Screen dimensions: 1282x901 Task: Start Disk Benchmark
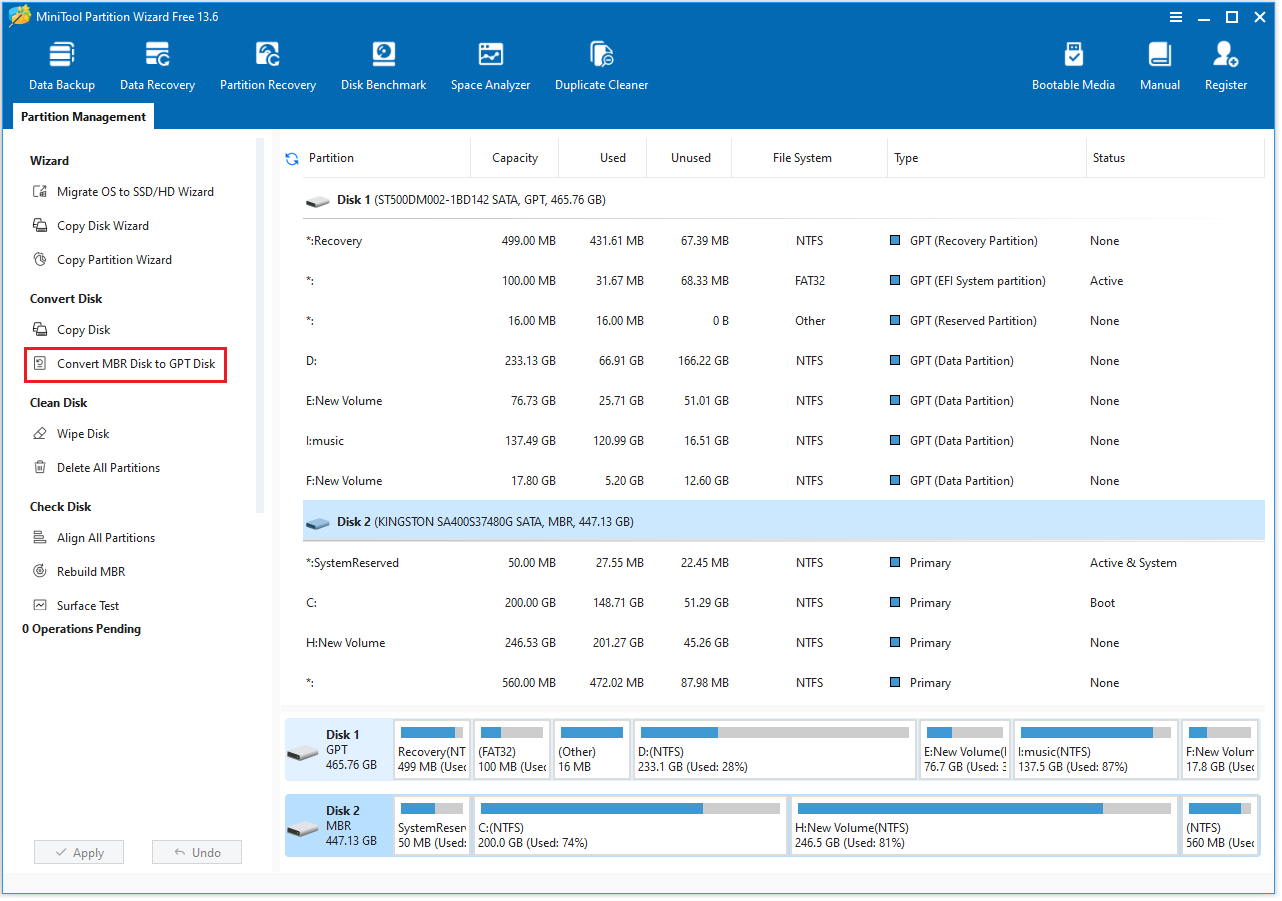coord(384,66)
